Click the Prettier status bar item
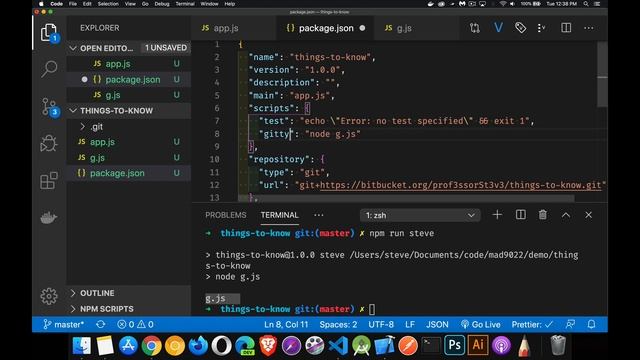This screenshot has width=640, height=360. (532, 324)
